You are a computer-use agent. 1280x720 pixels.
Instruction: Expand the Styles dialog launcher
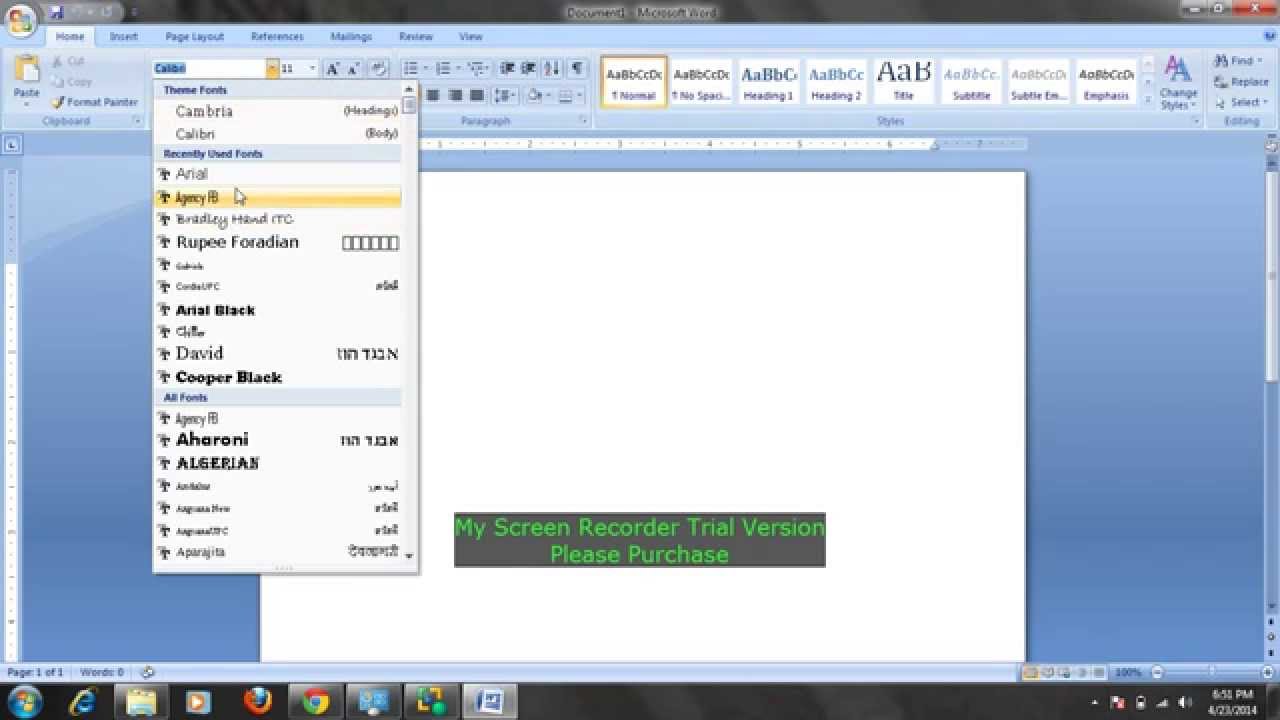click(x=1195, y=121)
